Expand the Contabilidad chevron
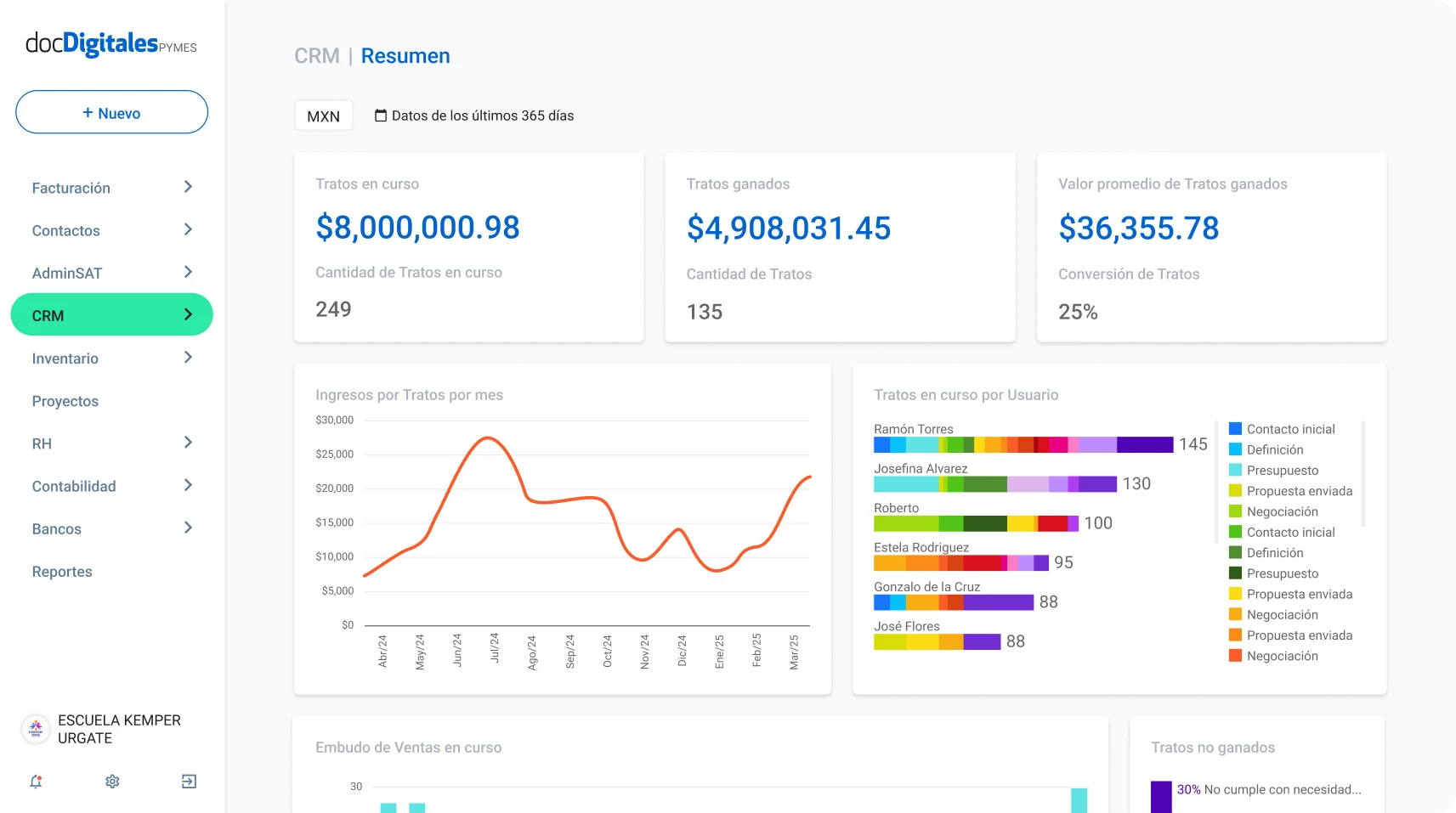Image resolution: width=1456 pixels, height=813 pixels. coord(188,485)
